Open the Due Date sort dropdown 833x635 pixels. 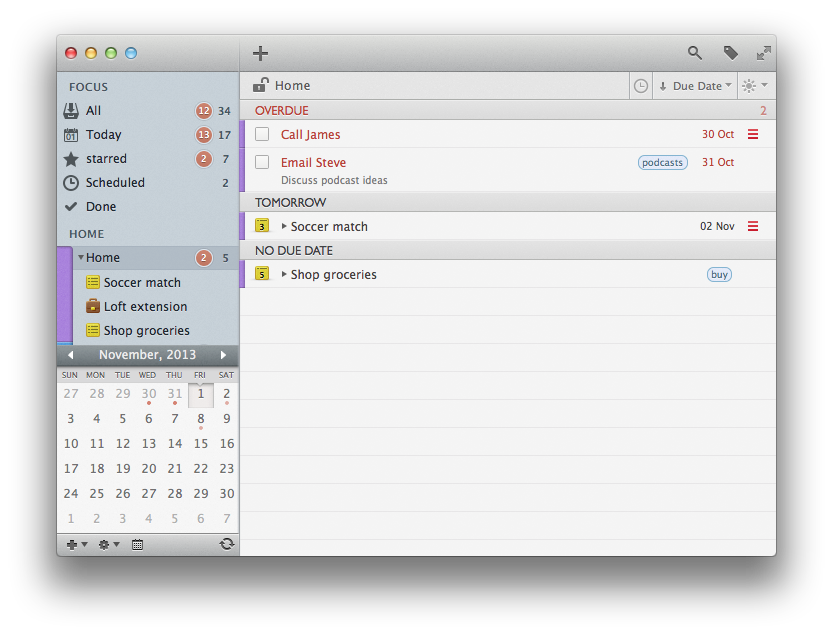695,86
